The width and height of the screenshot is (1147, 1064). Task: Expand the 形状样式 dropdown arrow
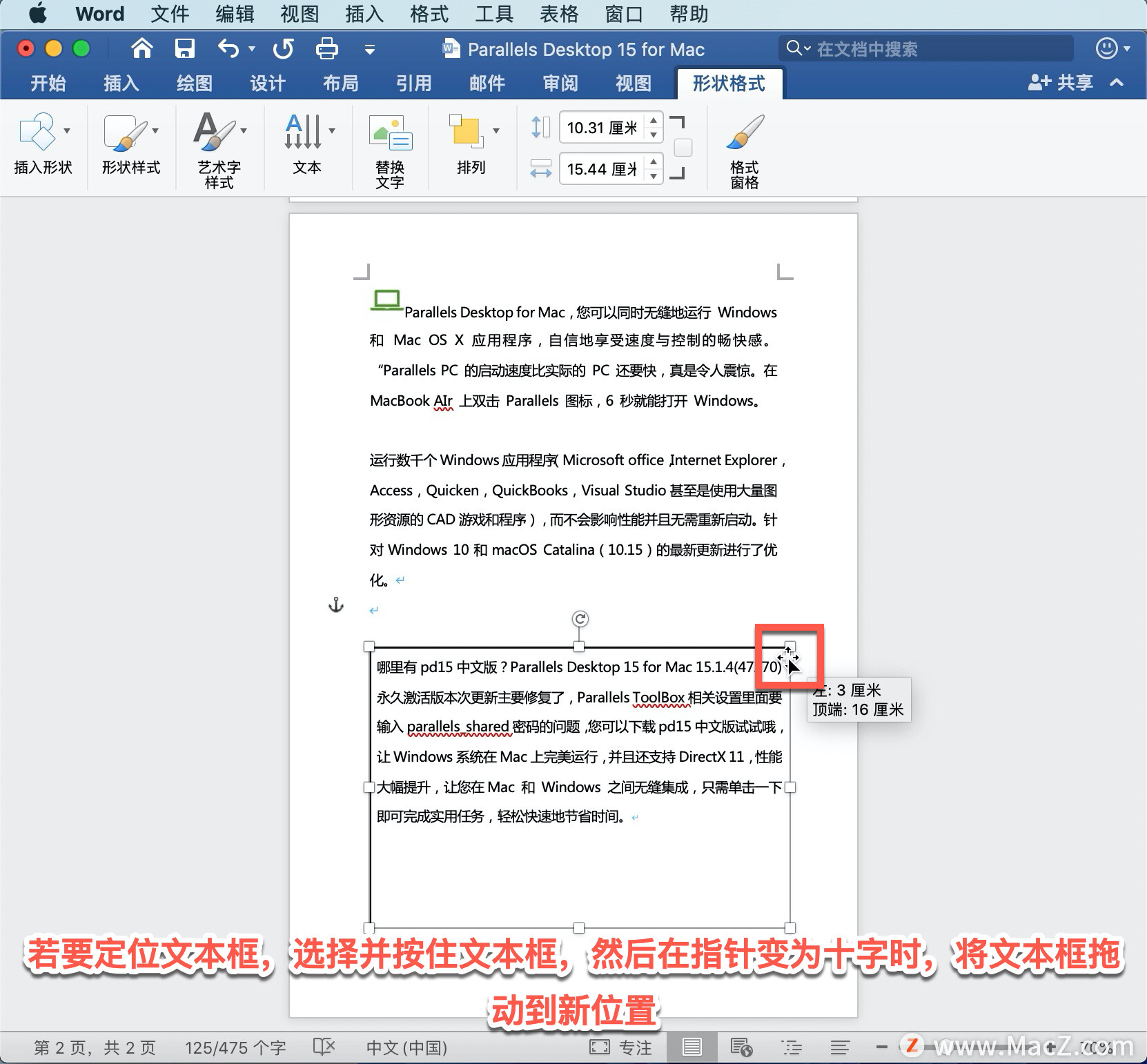(155, 130)
